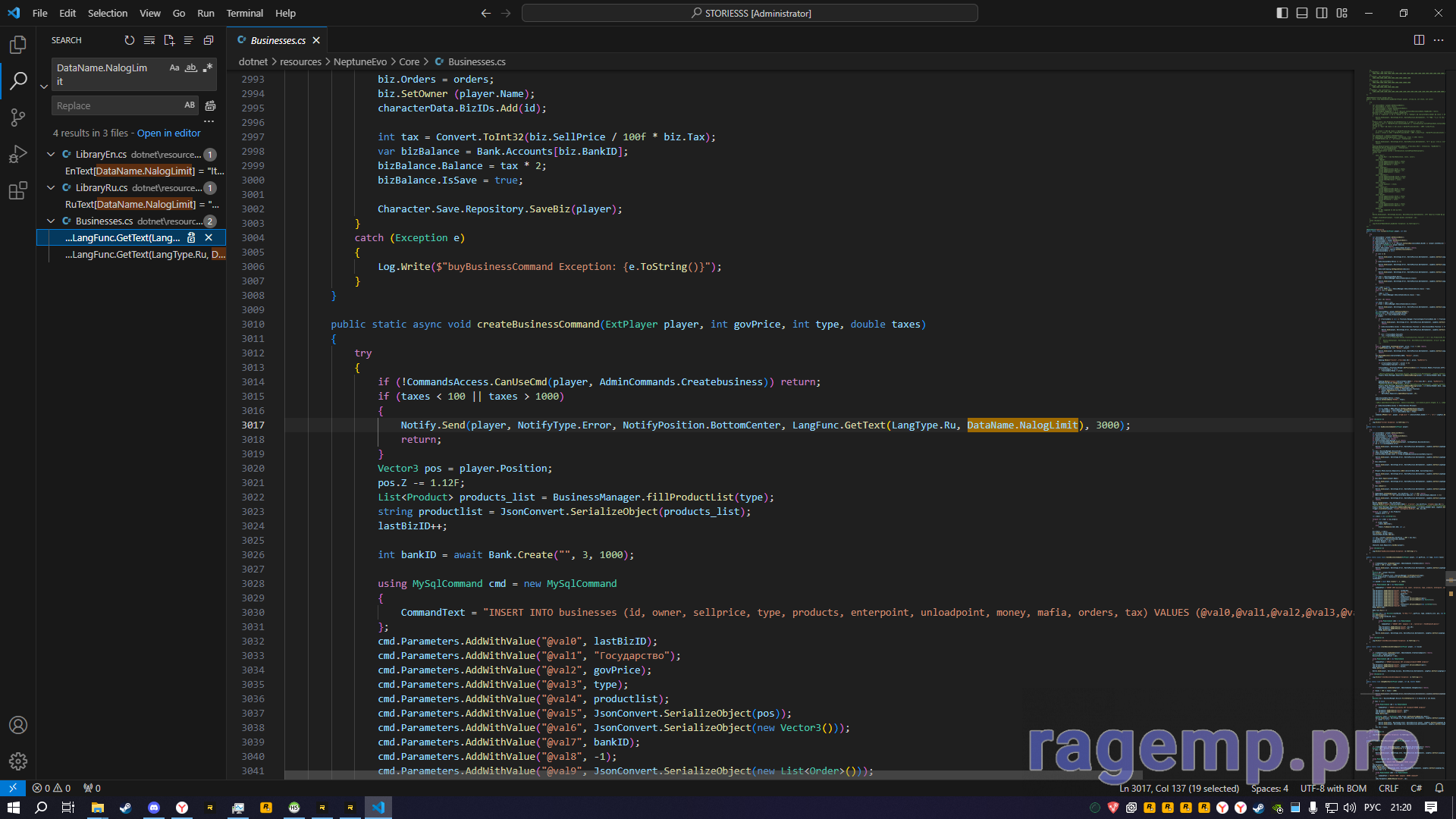Open the notifications bell in the status bar
The image size is (1456, 819).
click(x=1439, y=788)
